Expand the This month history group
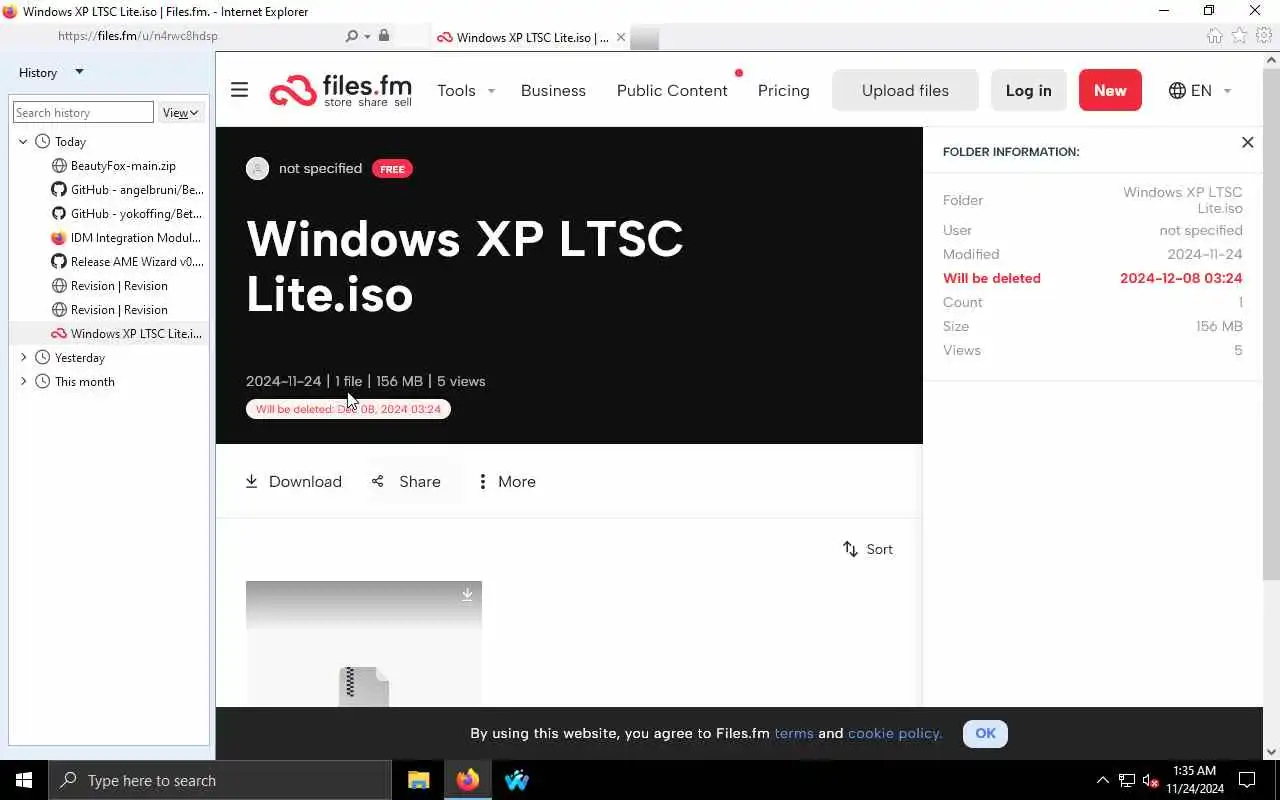This screenshot has width=1280, height=800. click(23, 381)
